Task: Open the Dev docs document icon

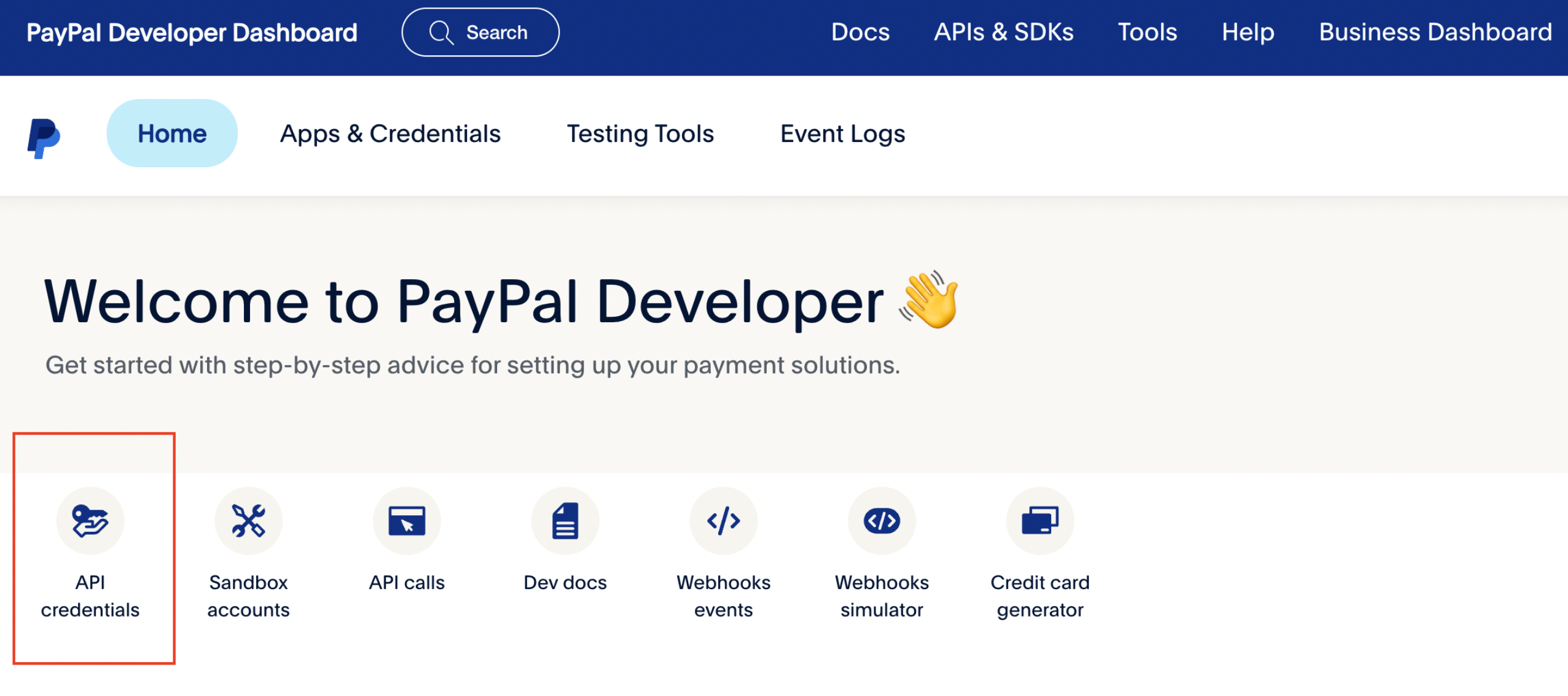Action: pos(565,521)
